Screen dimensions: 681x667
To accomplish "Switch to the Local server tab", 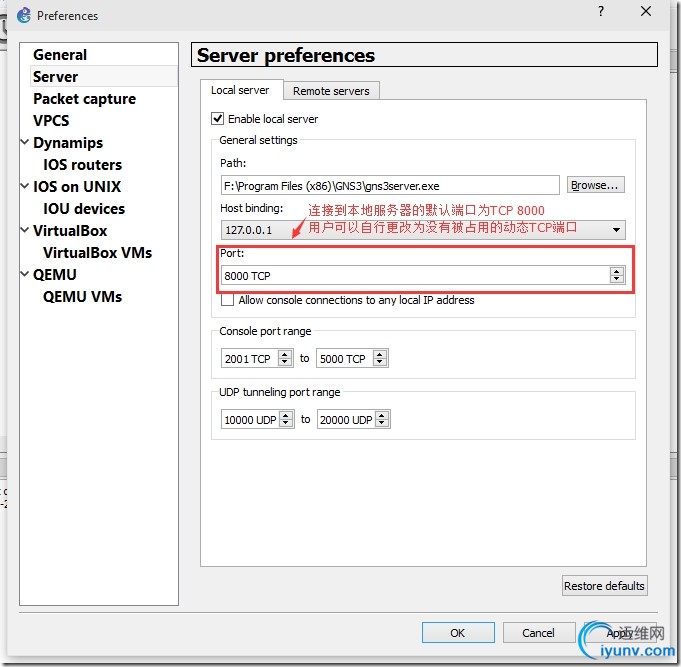I will (240, 90).
